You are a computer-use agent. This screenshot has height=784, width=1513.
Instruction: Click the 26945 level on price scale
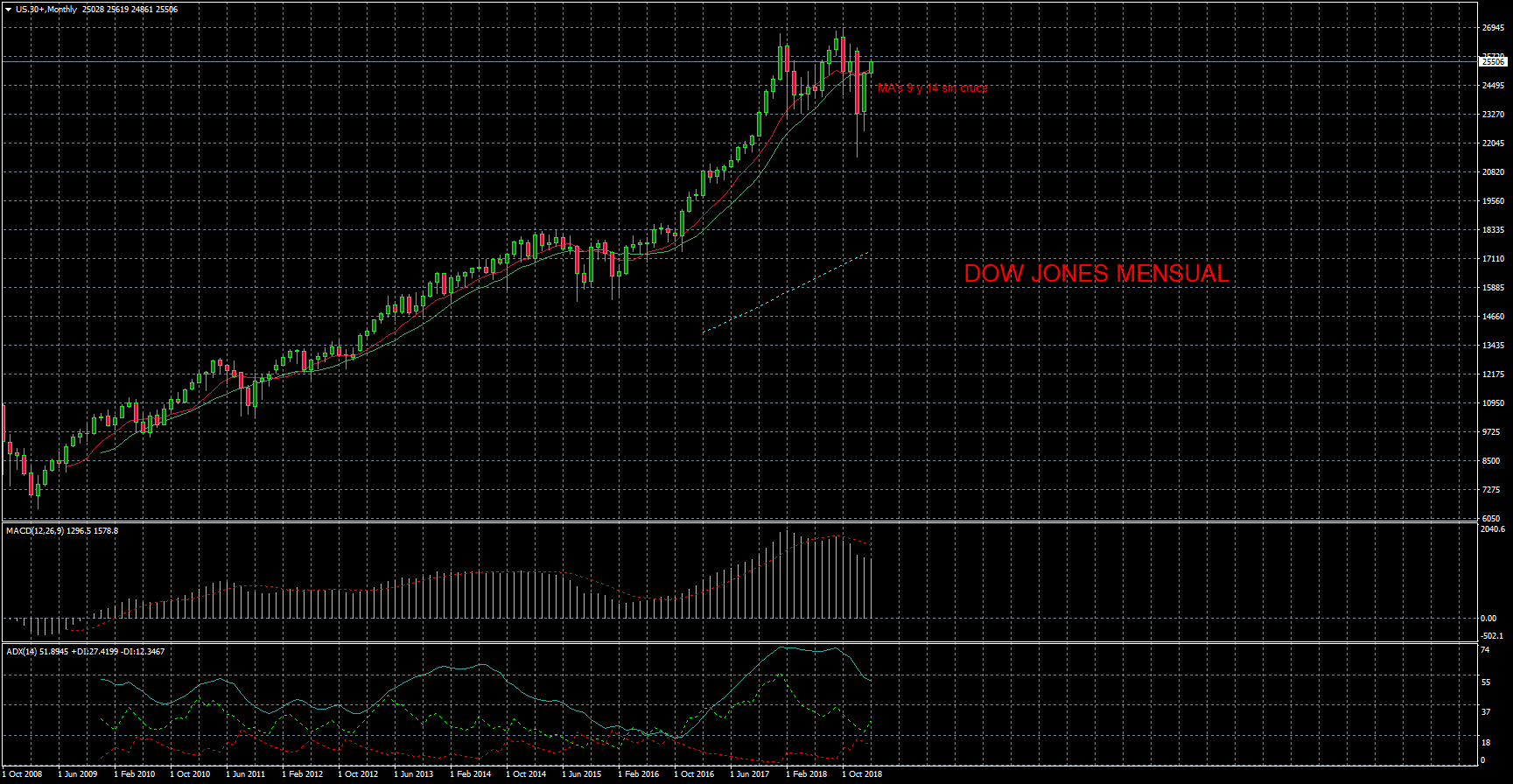pyautogui.click(x=1493, y=28)
